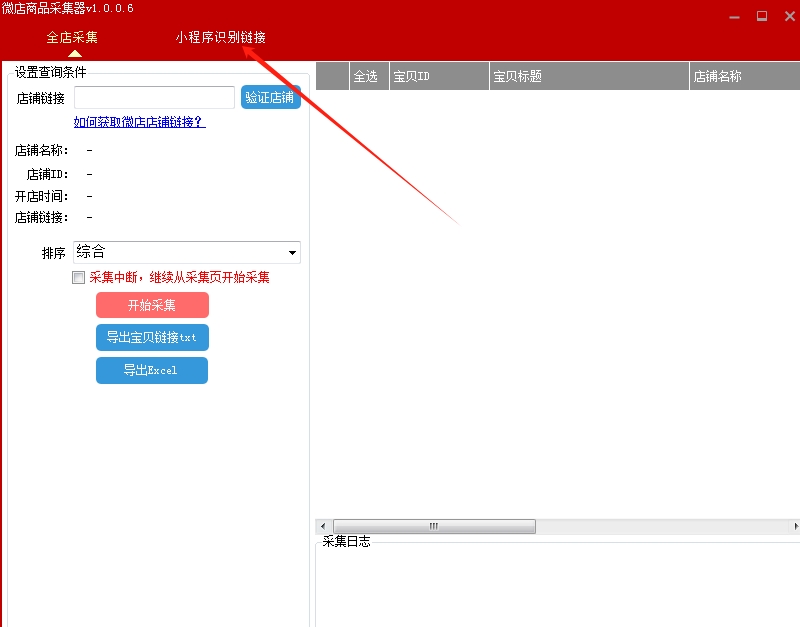This screenshot has width=800, height=627.
Task: Close the 微店商品采集器 window
Action: point(789,16)
